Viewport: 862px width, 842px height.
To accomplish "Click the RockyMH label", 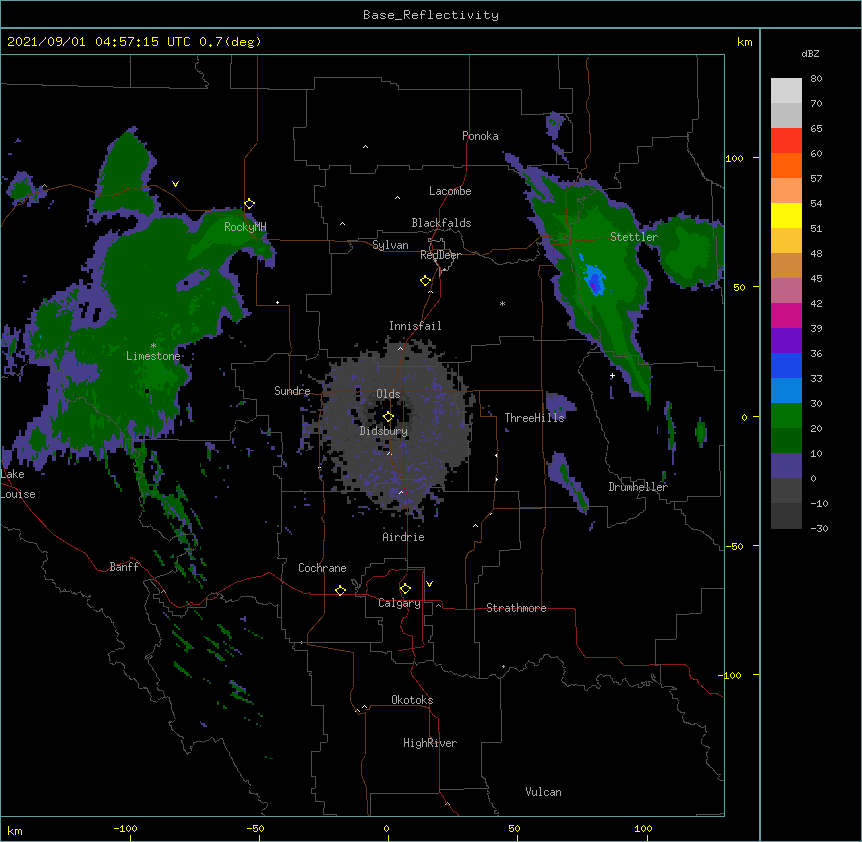I will (x=245, y=227).
